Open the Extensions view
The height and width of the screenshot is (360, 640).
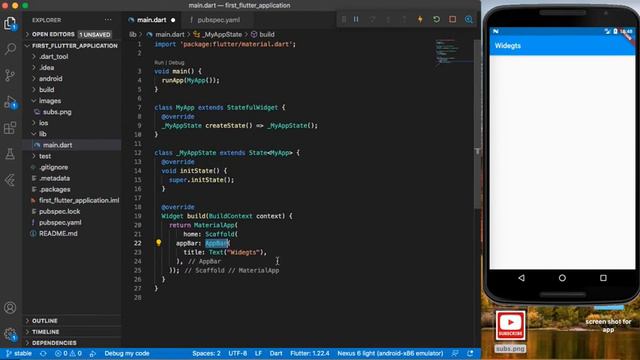click(x=10, y=128)
